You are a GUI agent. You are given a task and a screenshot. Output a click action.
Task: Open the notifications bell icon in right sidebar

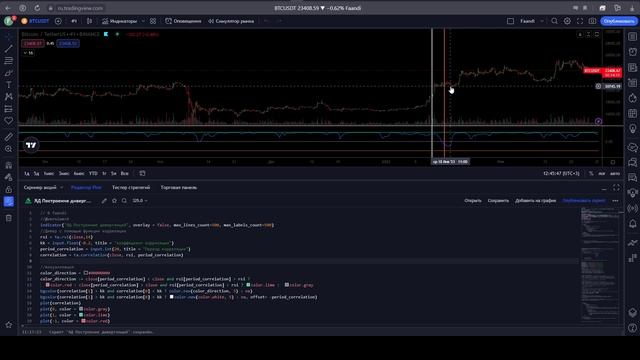(632, 224)
